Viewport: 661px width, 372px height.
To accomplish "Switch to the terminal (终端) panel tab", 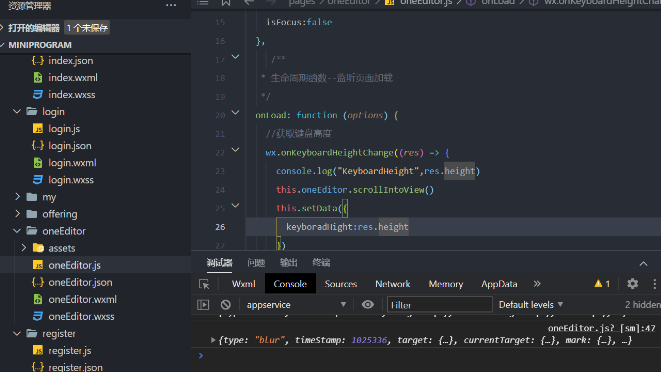I will pyautogui.click(x=321, y=263).
